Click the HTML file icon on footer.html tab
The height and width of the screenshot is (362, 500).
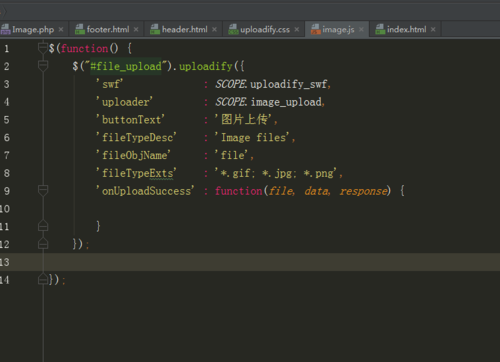coord(80,29)
